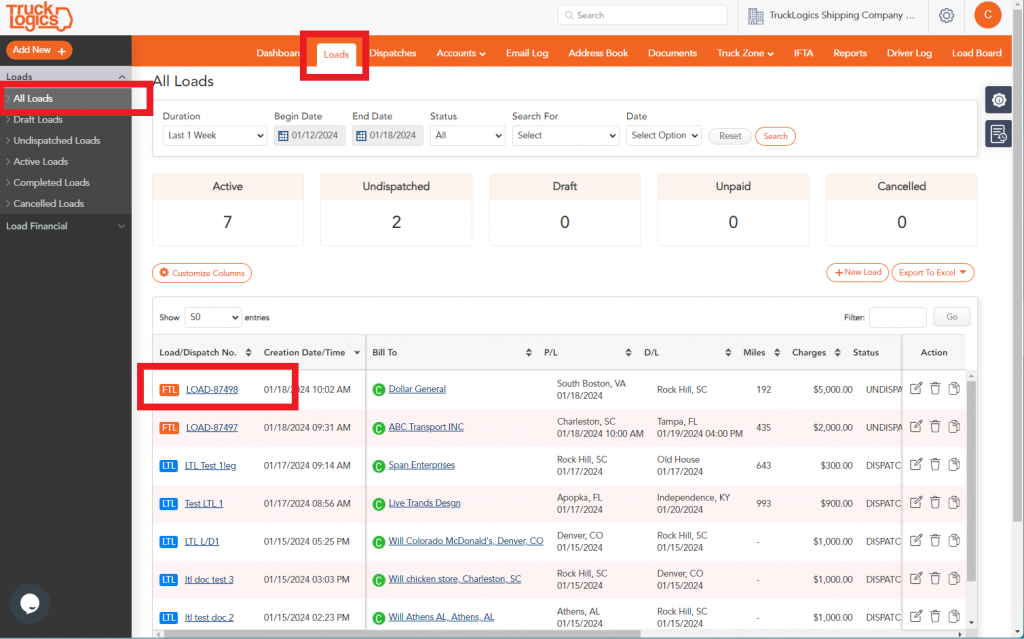Open the ABC Transport INC link

click(426, 427)
